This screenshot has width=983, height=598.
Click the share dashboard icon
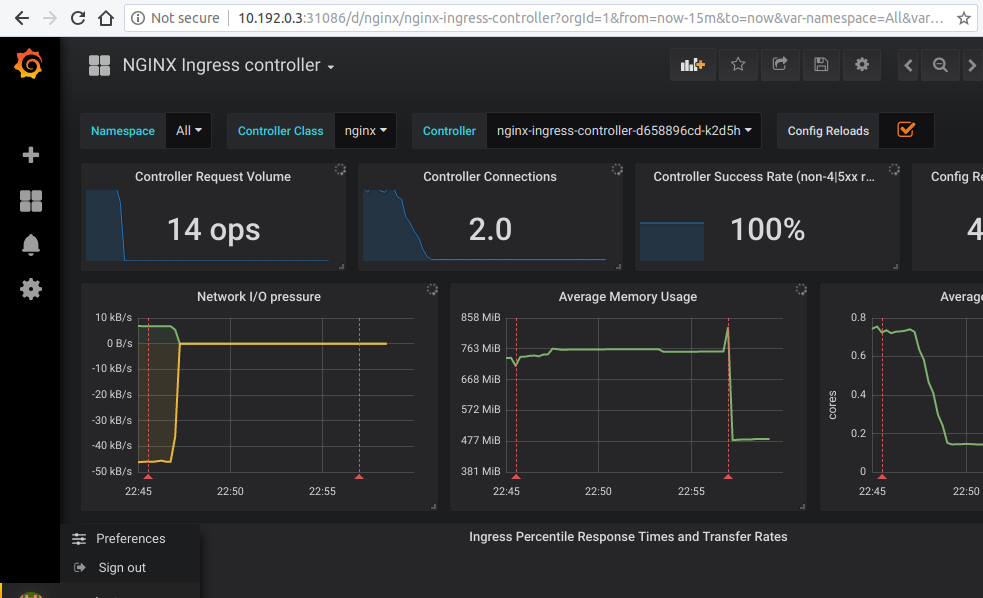point(779,64)
